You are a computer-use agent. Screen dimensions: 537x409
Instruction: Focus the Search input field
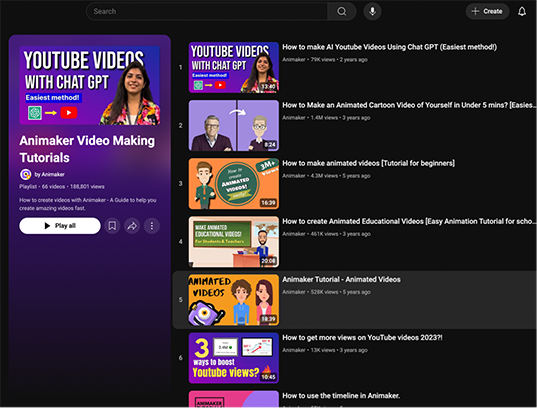(207, 11)
